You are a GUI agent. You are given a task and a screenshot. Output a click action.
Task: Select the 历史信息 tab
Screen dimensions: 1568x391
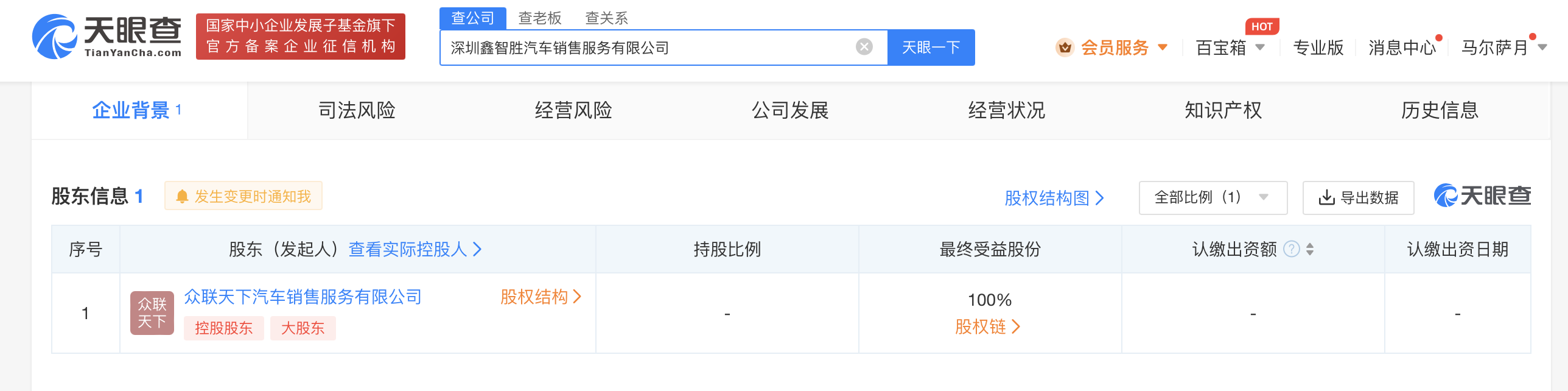coord(1440,110)
